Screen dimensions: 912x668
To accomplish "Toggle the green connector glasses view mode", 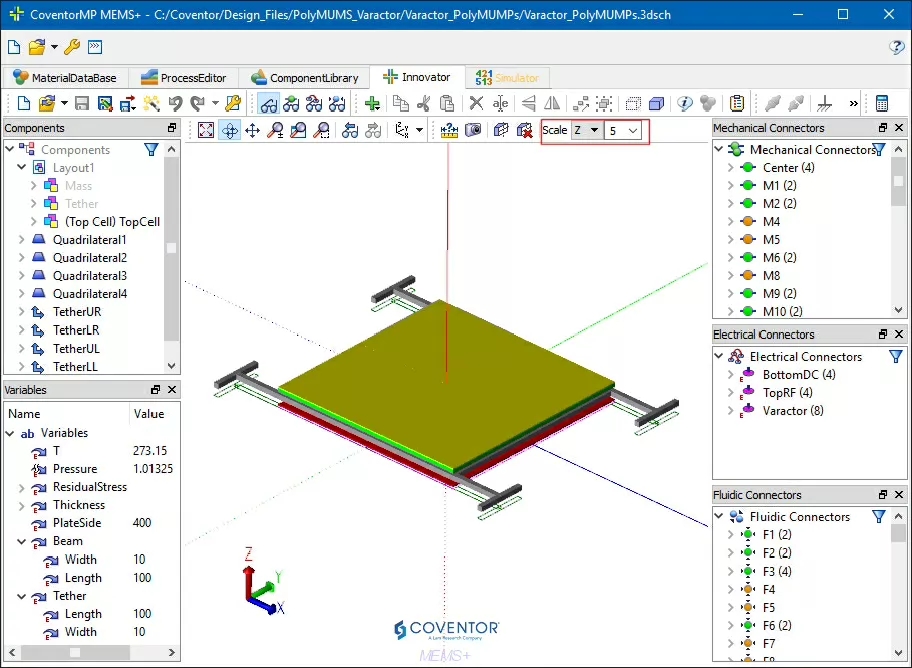I will [x=291, y=104].
